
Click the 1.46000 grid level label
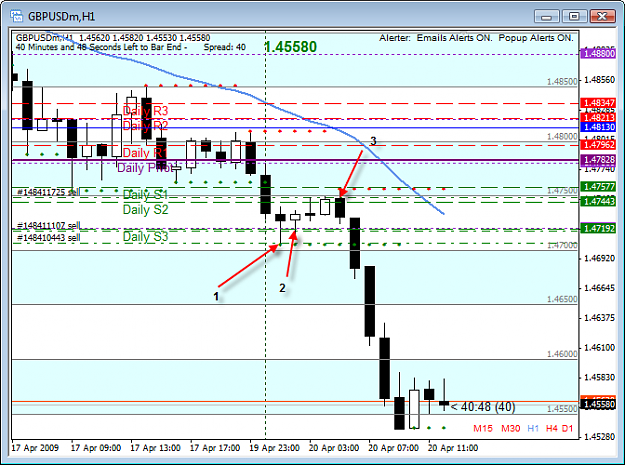tap(562, 354)
